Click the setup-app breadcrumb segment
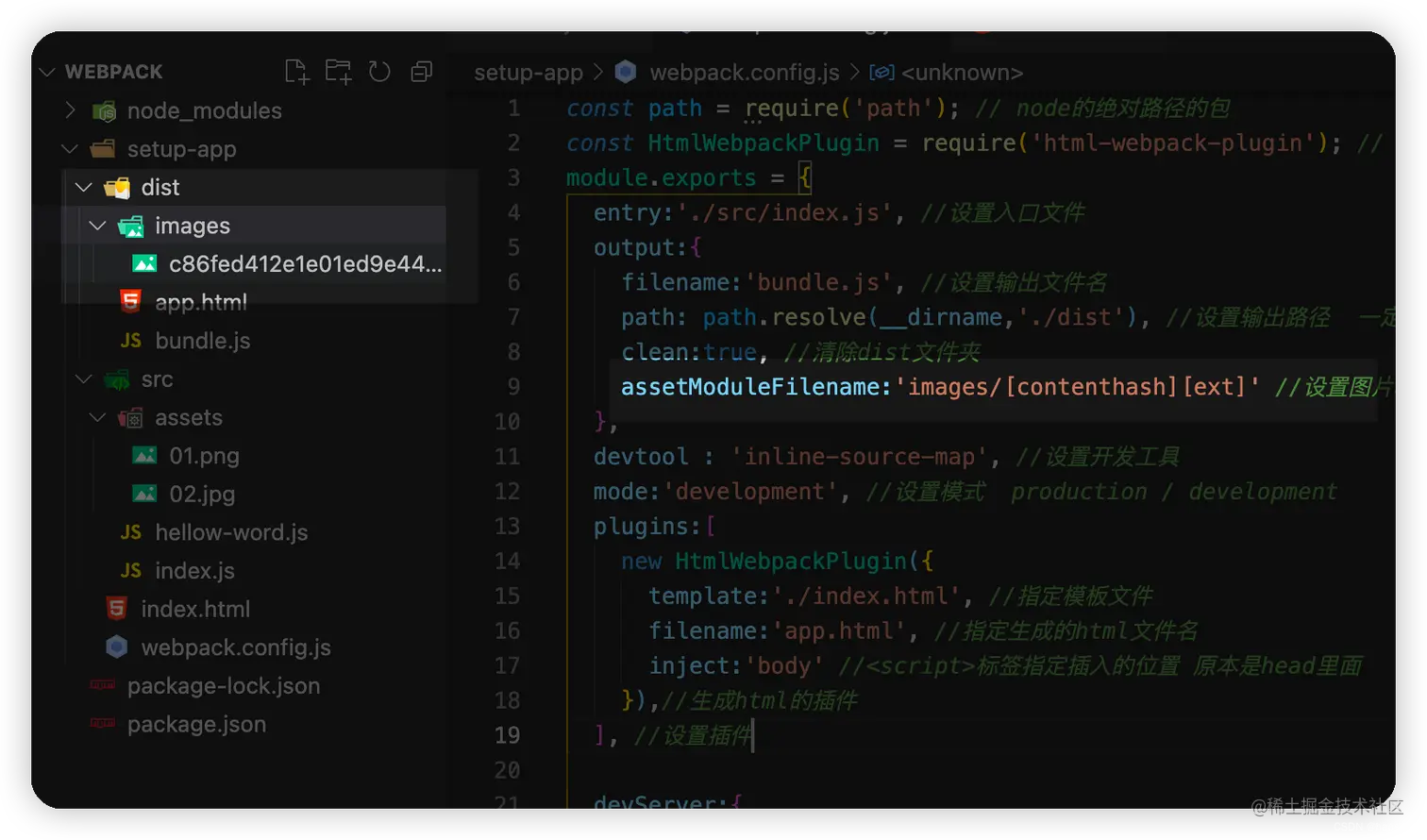The image size is (1427, 840). coord(529,73)
